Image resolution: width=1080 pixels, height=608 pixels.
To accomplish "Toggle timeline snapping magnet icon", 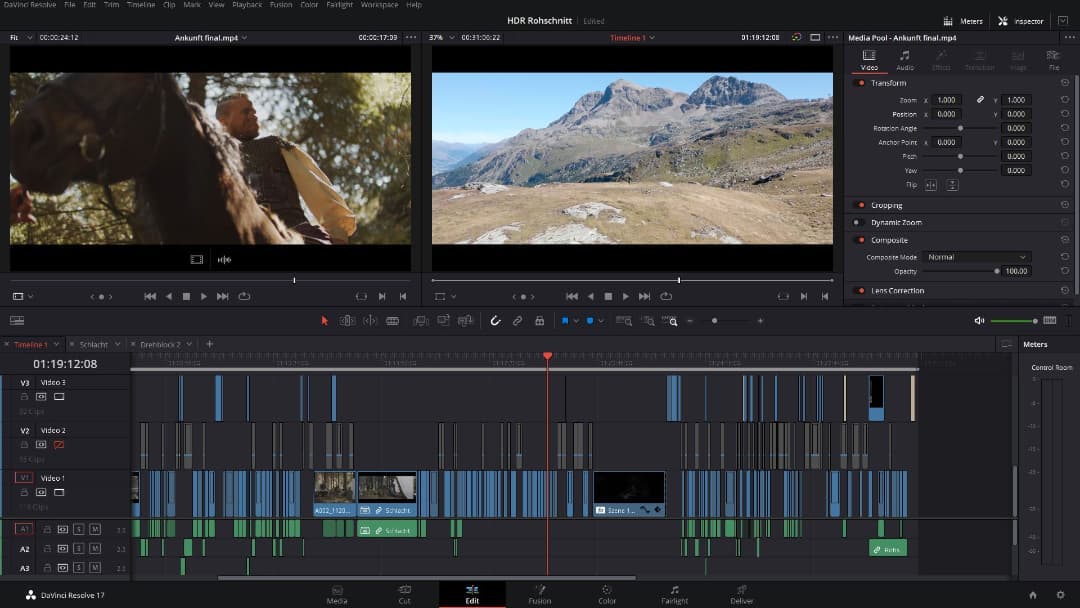I will 495,321.
